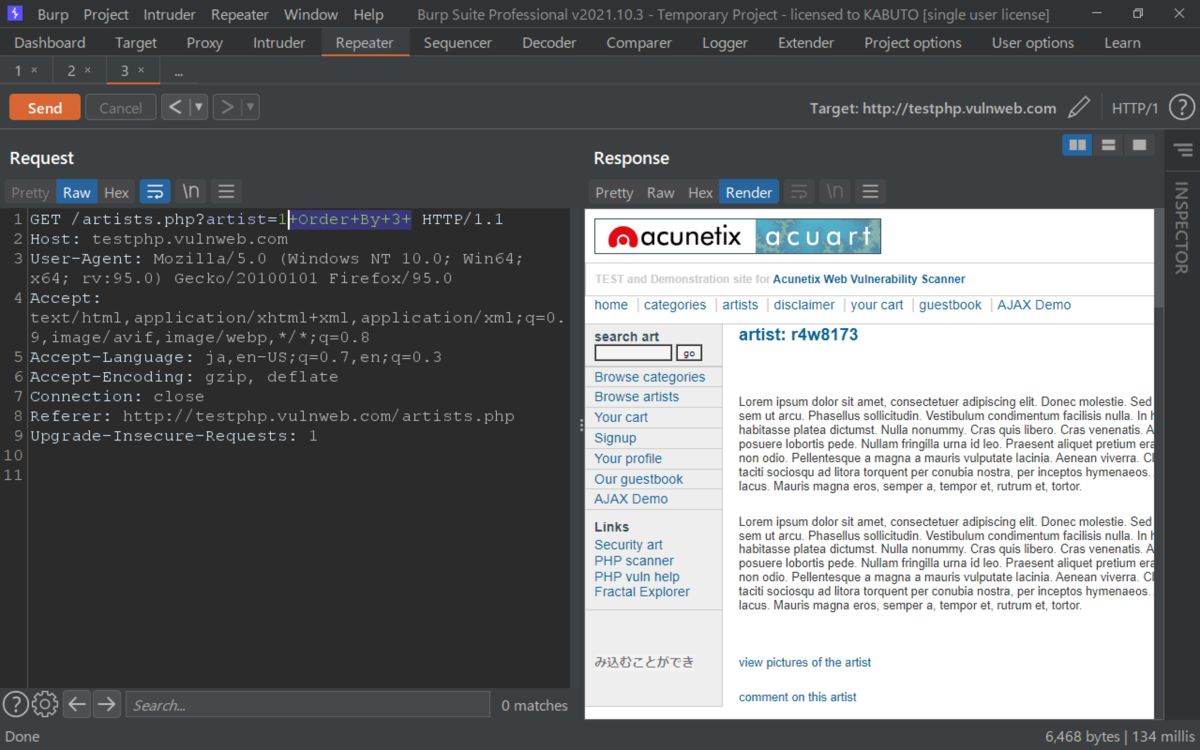Switch to Dashboard tab
The height and width of the screenshot is (750, 1200).
[x=50, y=43]
